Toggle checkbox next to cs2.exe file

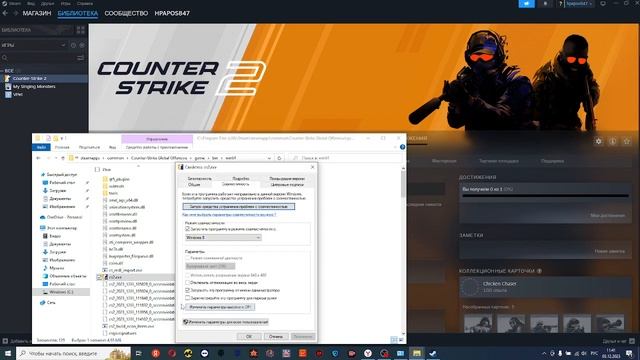(100, 277)
